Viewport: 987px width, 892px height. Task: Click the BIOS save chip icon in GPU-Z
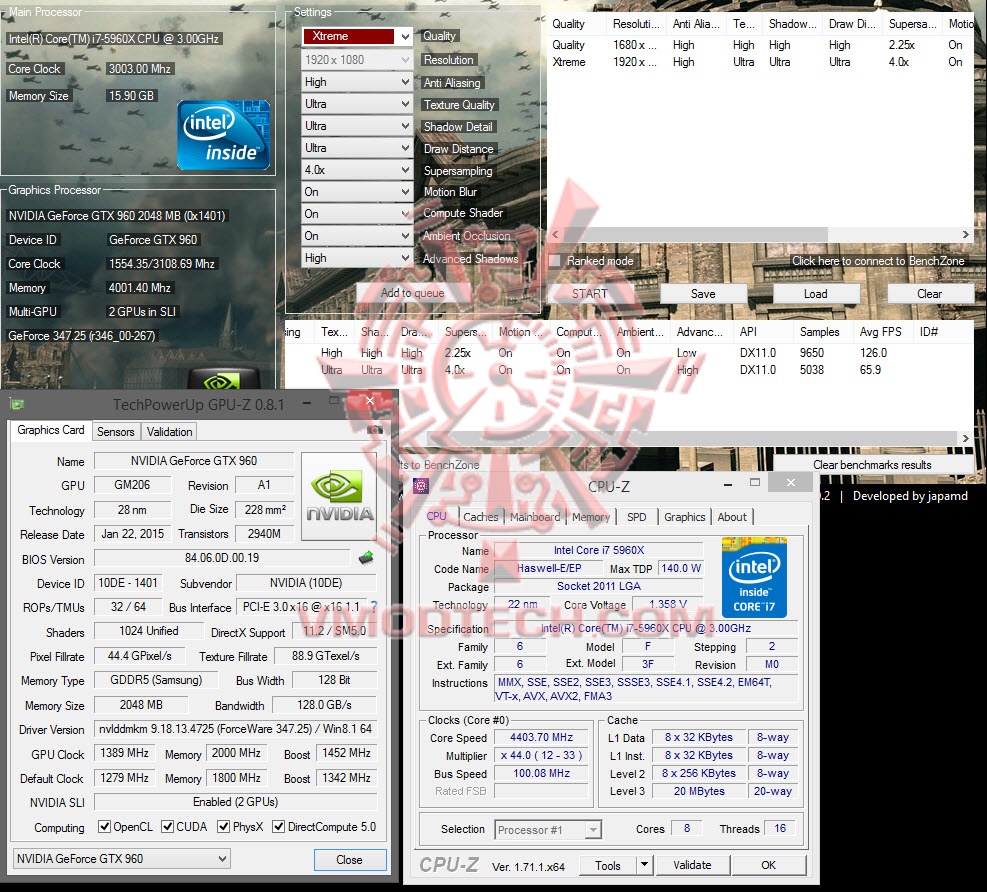pyautogui.click(x=366, y=558)
